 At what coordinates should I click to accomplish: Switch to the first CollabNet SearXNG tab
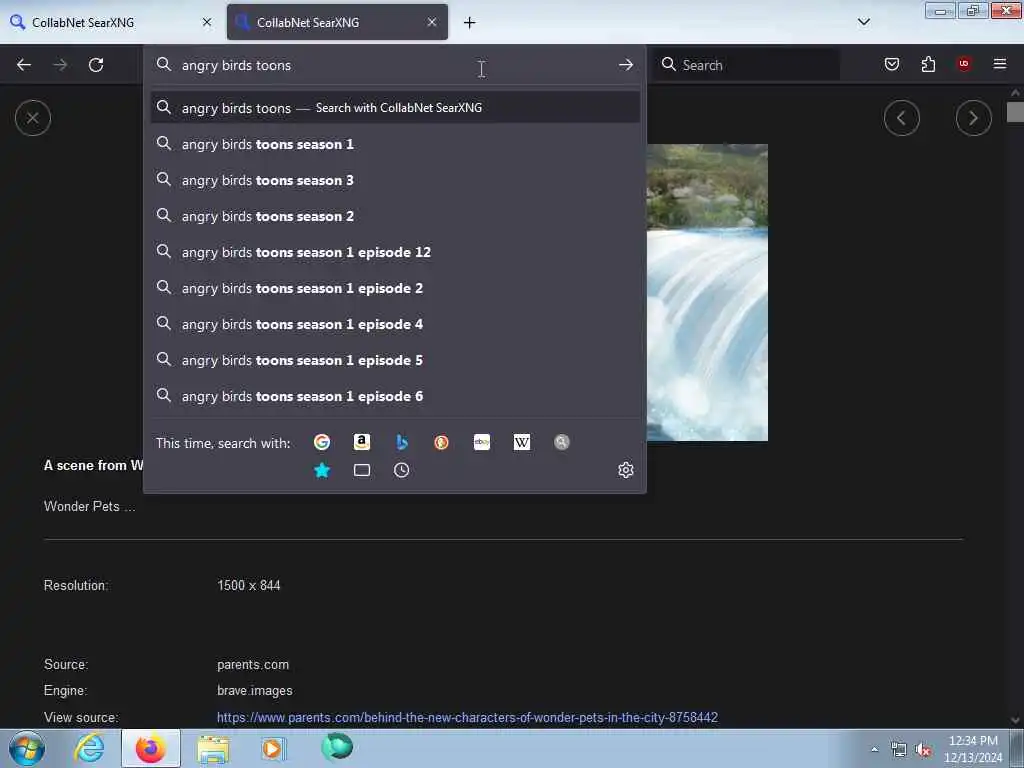click(111, 22)
